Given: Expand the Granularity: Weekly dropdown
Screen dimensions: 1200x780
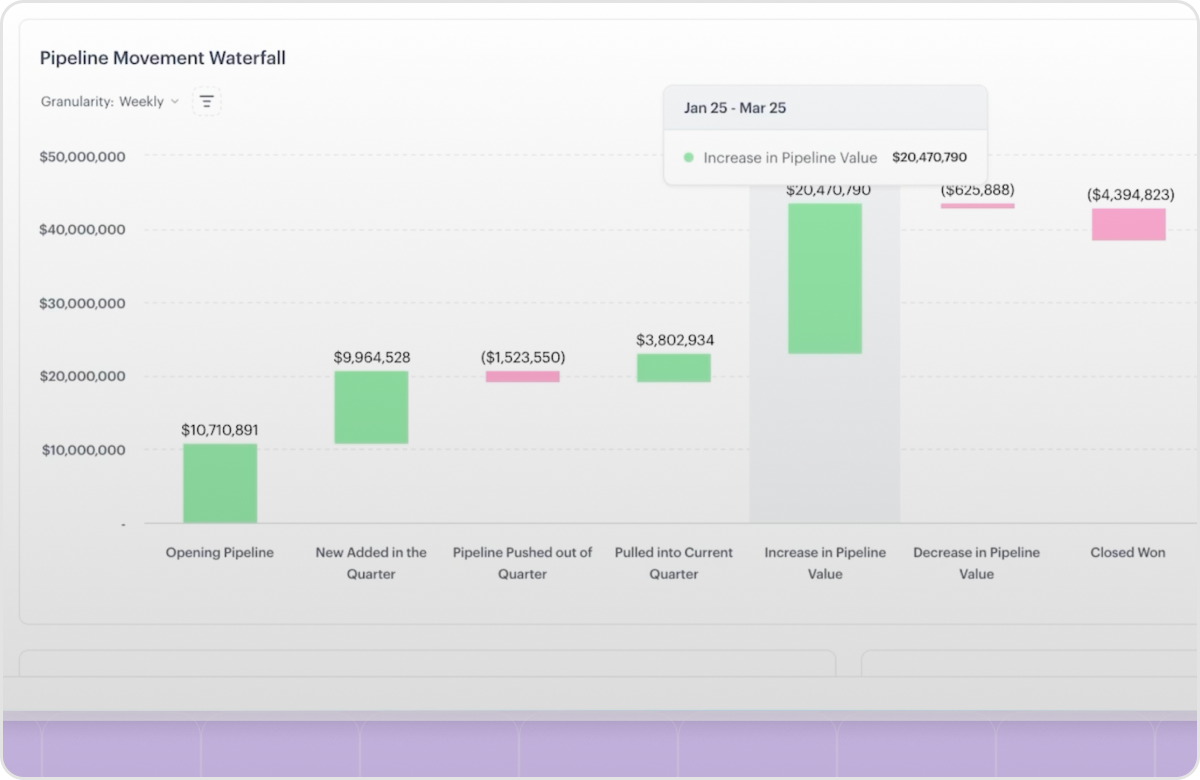Looking at the screenshot, I should (x=110, y=102).
